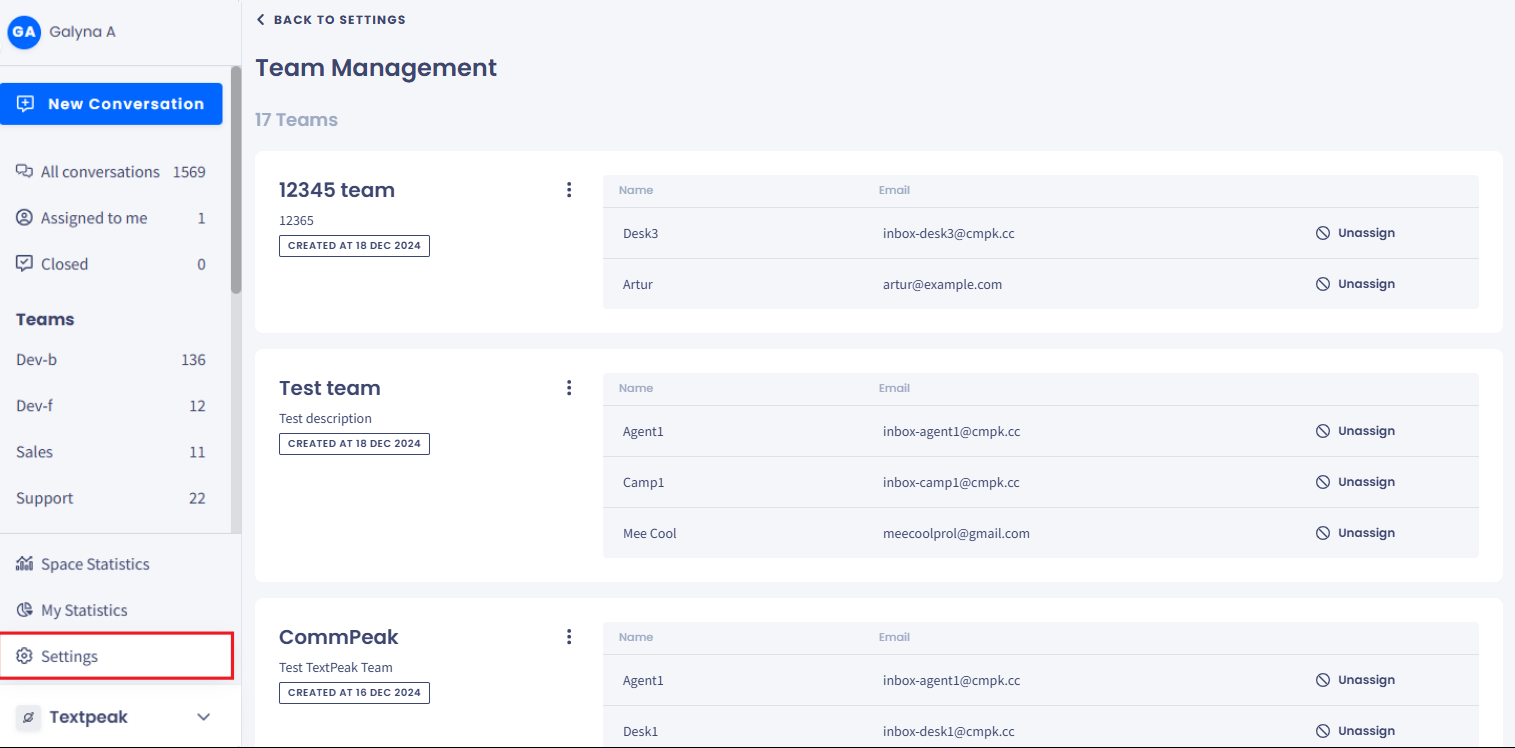Viewport: 1515px width, 748px height.
Task: Click the New Conversation chat-plus icon
Action: click(x=26, y=104)
